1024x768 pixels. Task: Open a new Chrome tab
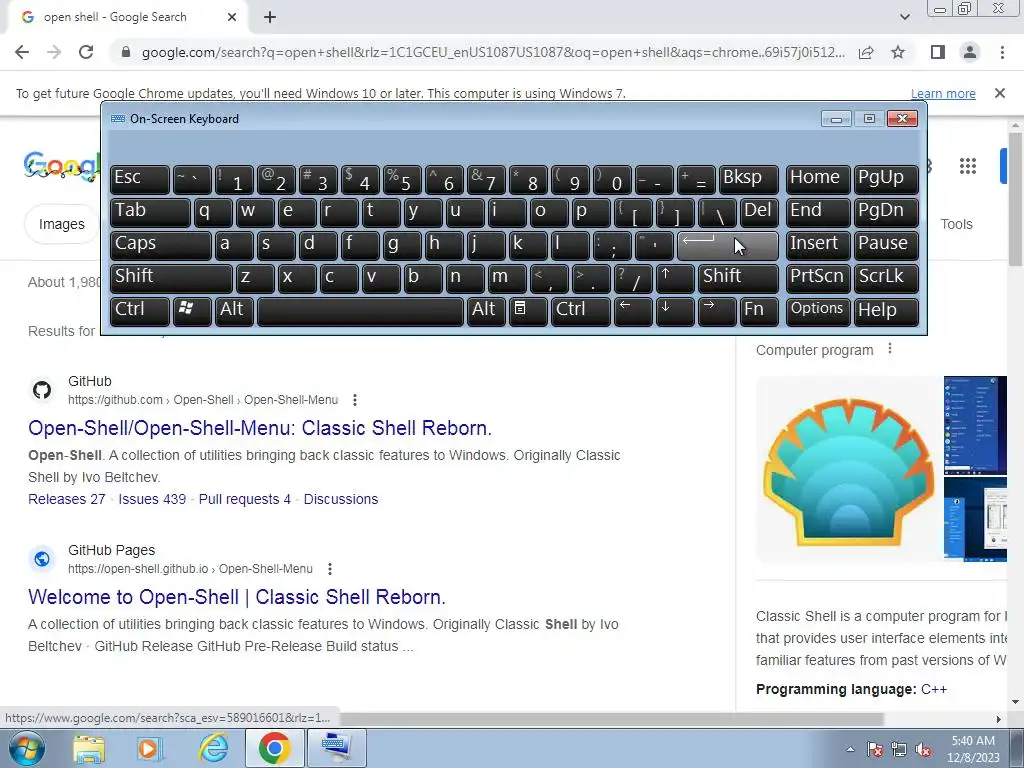pos(270,17)
